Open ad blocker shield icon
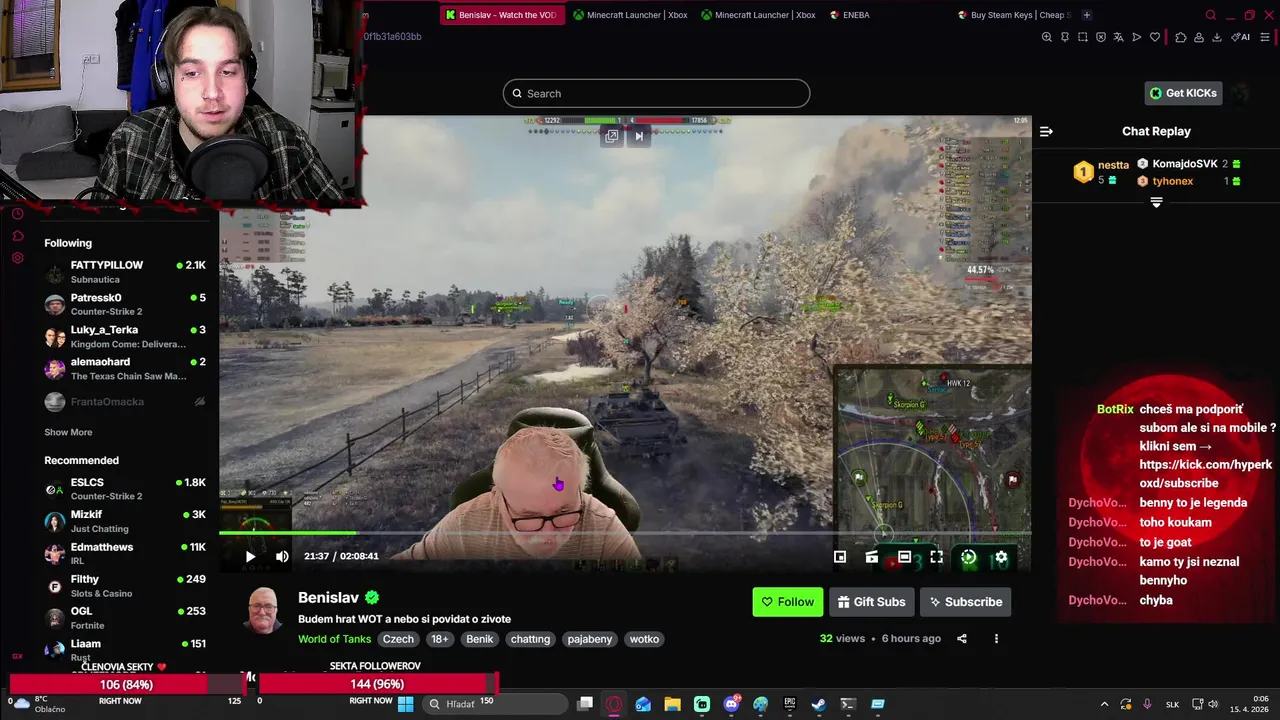Screen dimensions: 1280x720 click(1101, 37)
